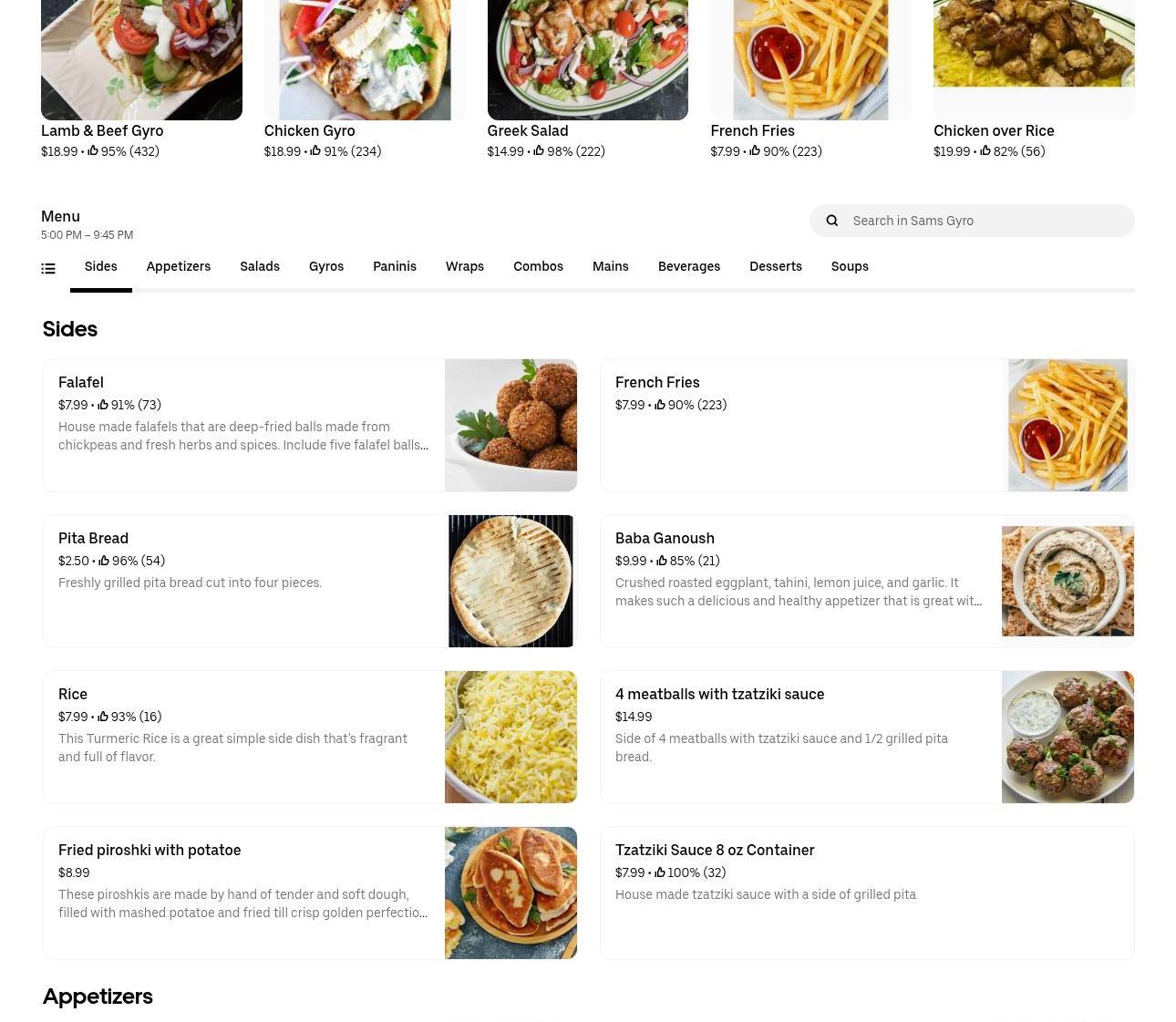Open the Fried piroshki food image
Viewport: 1176px width, 1022px height.
tap(511, 893)
